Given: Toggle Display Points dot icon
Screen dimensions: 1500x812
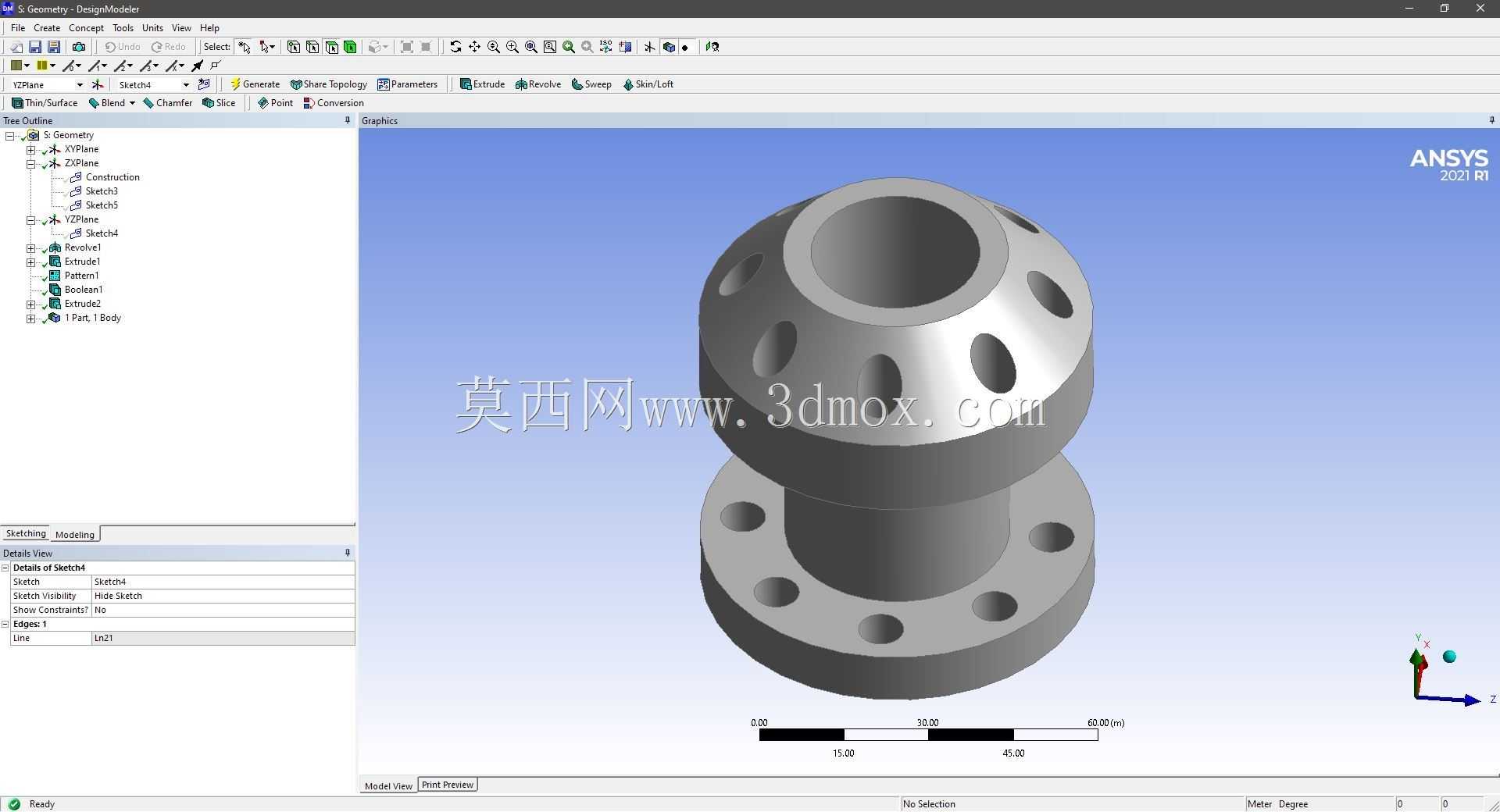Looking at the screenshot, I should [x=685, y=47].
